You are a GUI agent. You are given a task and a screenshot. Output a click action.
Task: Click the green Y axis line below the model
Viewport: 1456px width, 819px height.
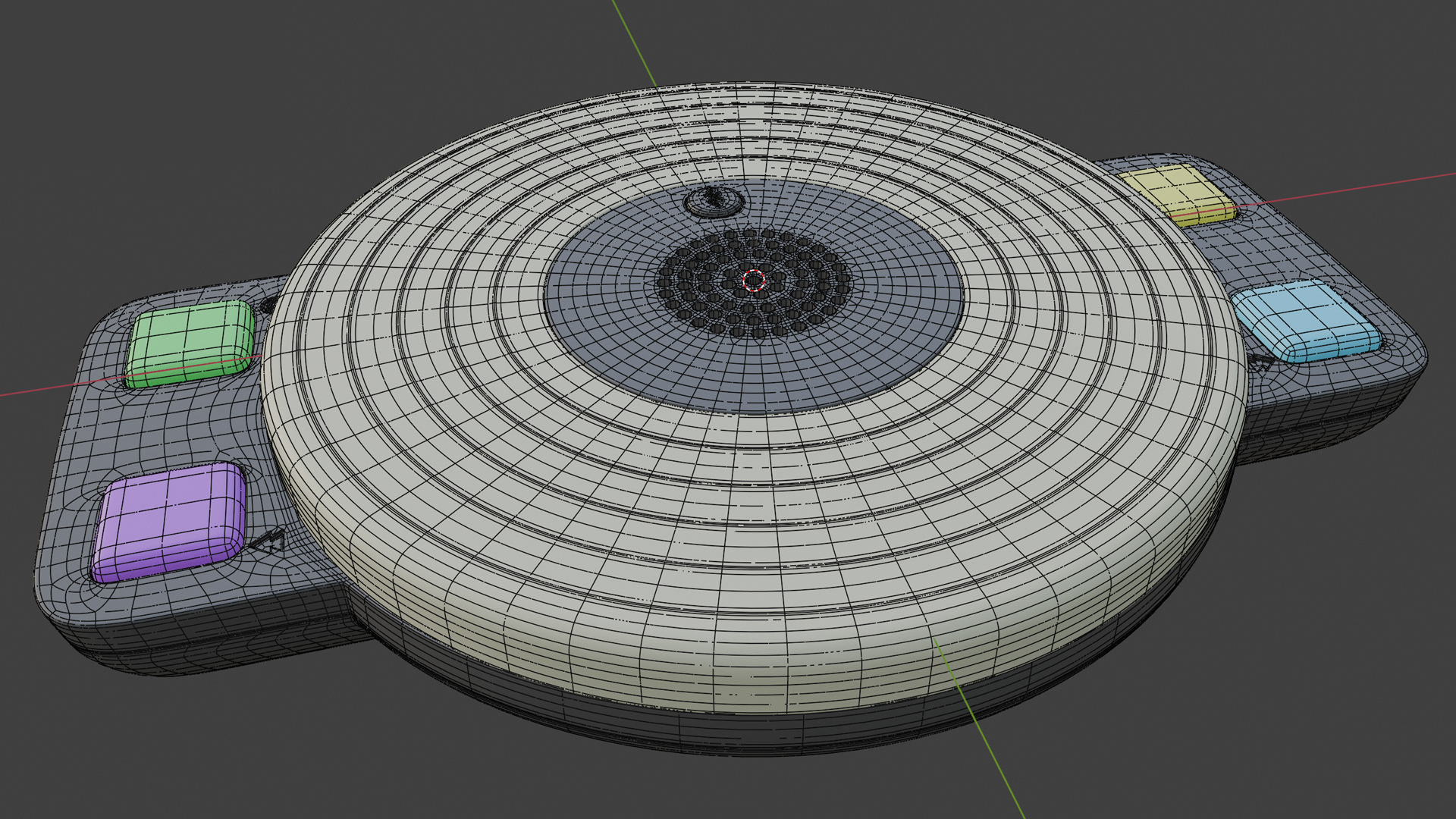click(993, 758)
